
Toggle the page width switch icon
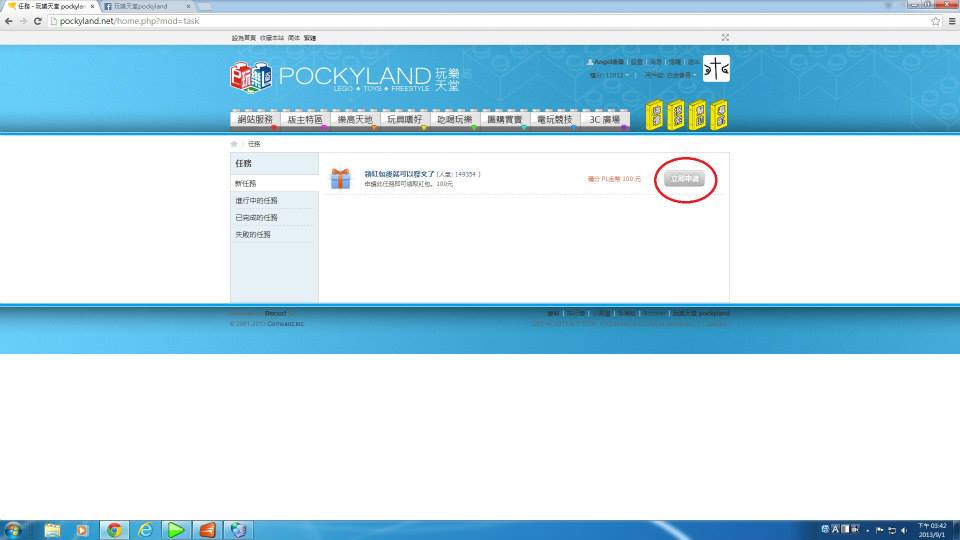tap(725, 38)
